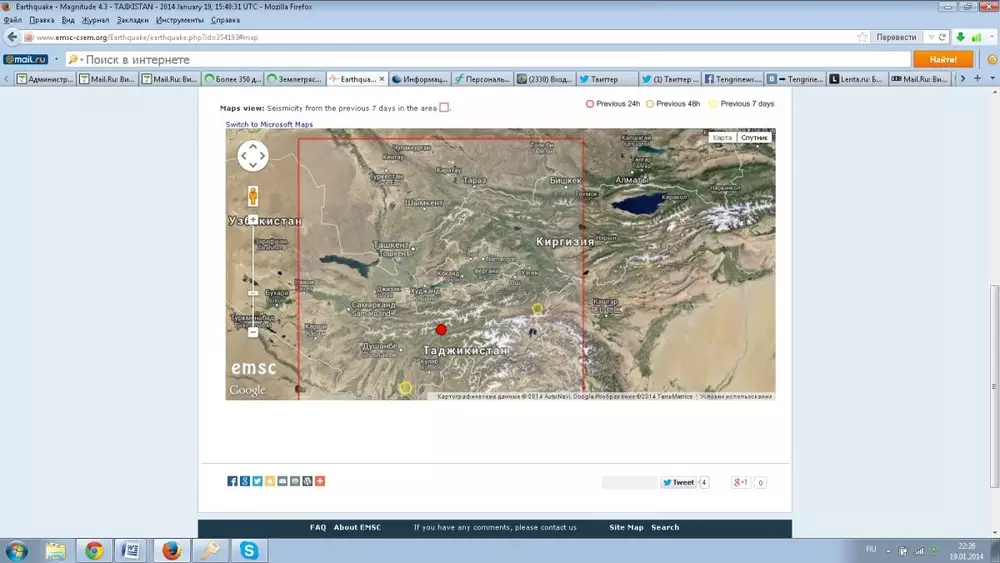Switch map to Спутник satellite view
Image resolution: width=1000 pixels, height=563 pixels.
(x=754, y=137)
